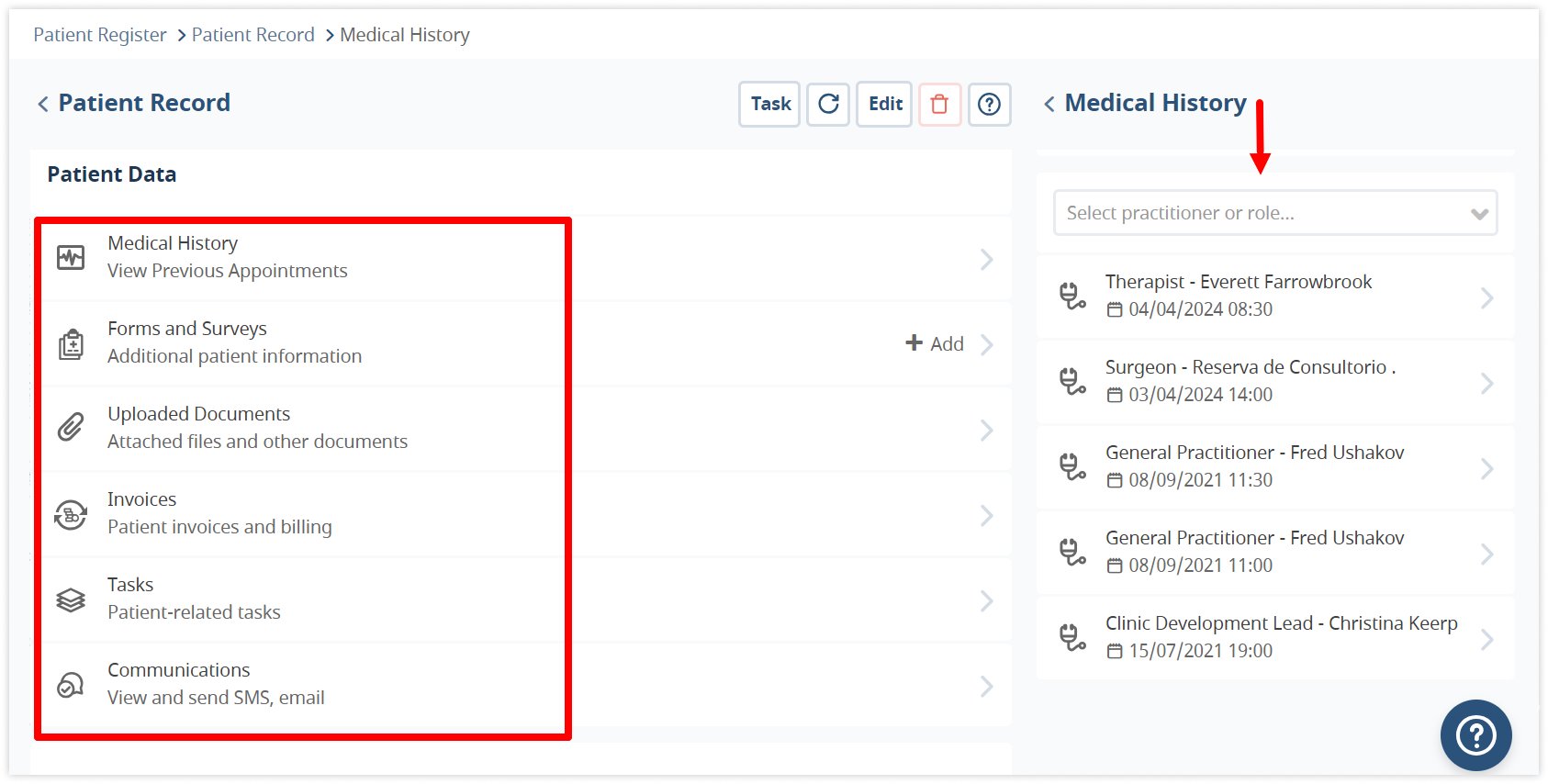Open chevron for Surgeon Reserva de Consultorio appointment
Screen dimensions: 1548x784
[x=1486, y=383]
